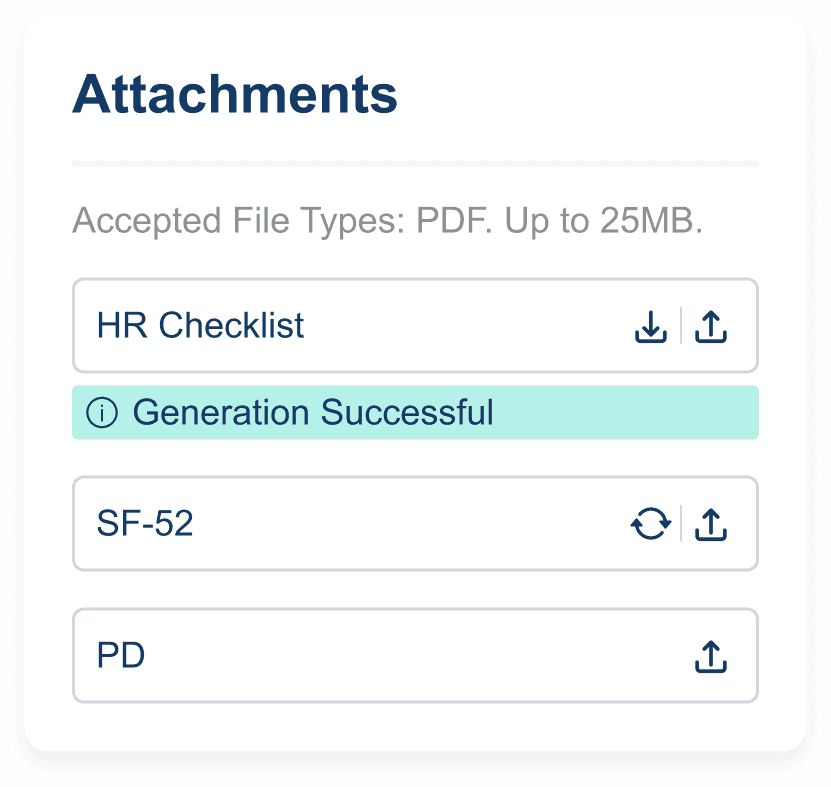Click the info icon in Generation Successful banner
This screenshot has width=831, height=787.
(102, 412)
